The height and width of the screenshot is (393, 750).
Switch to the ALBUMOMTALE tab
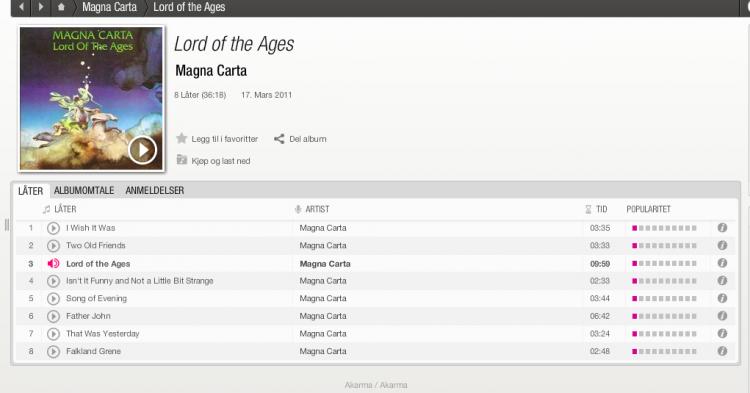point(84,190)
